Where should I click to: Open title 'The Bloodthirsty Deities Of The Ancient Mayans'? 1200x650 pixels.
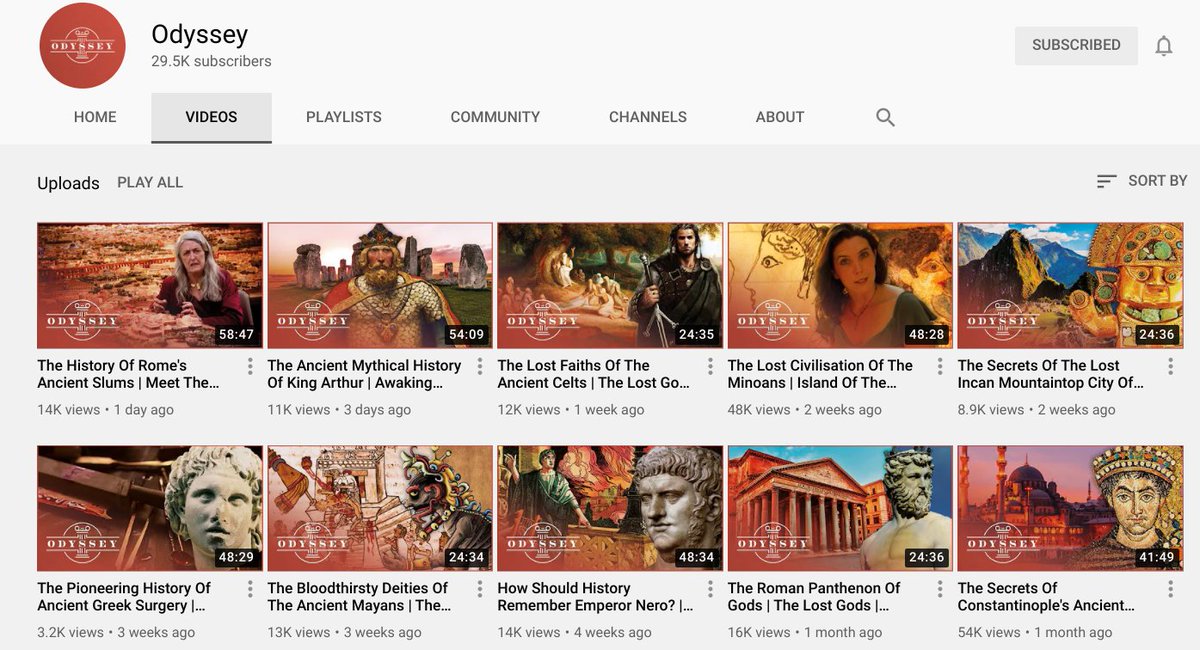click(360, 597)
